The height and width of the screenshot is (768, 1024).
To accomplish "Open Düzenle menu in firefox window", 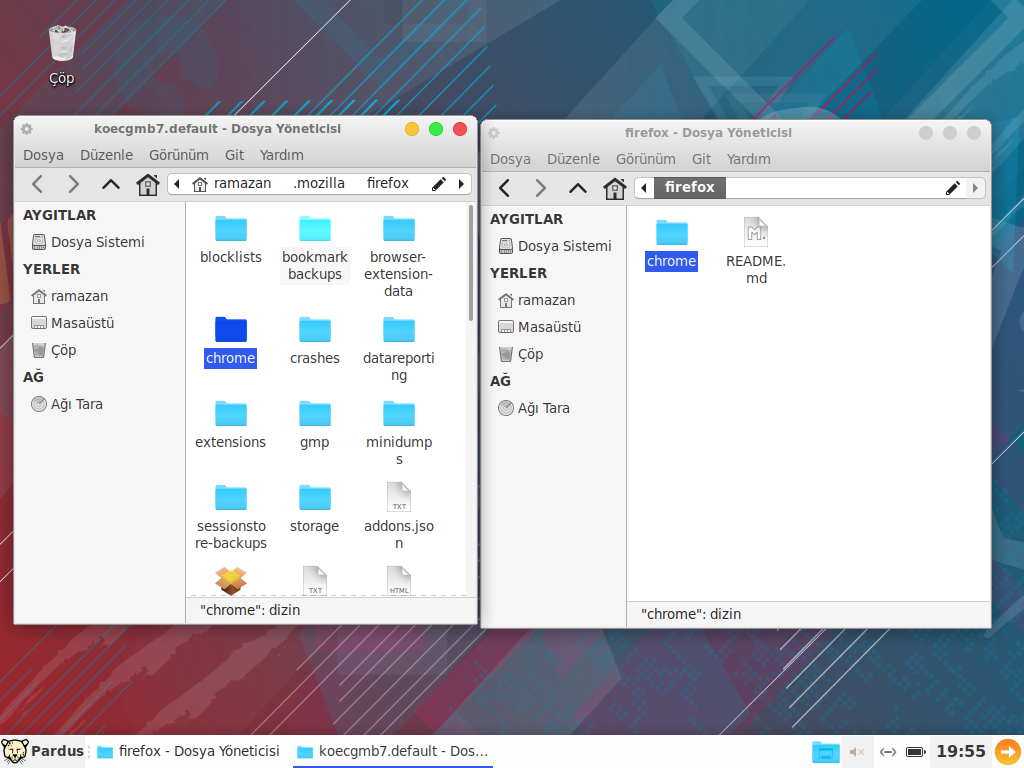I will 573,159.
